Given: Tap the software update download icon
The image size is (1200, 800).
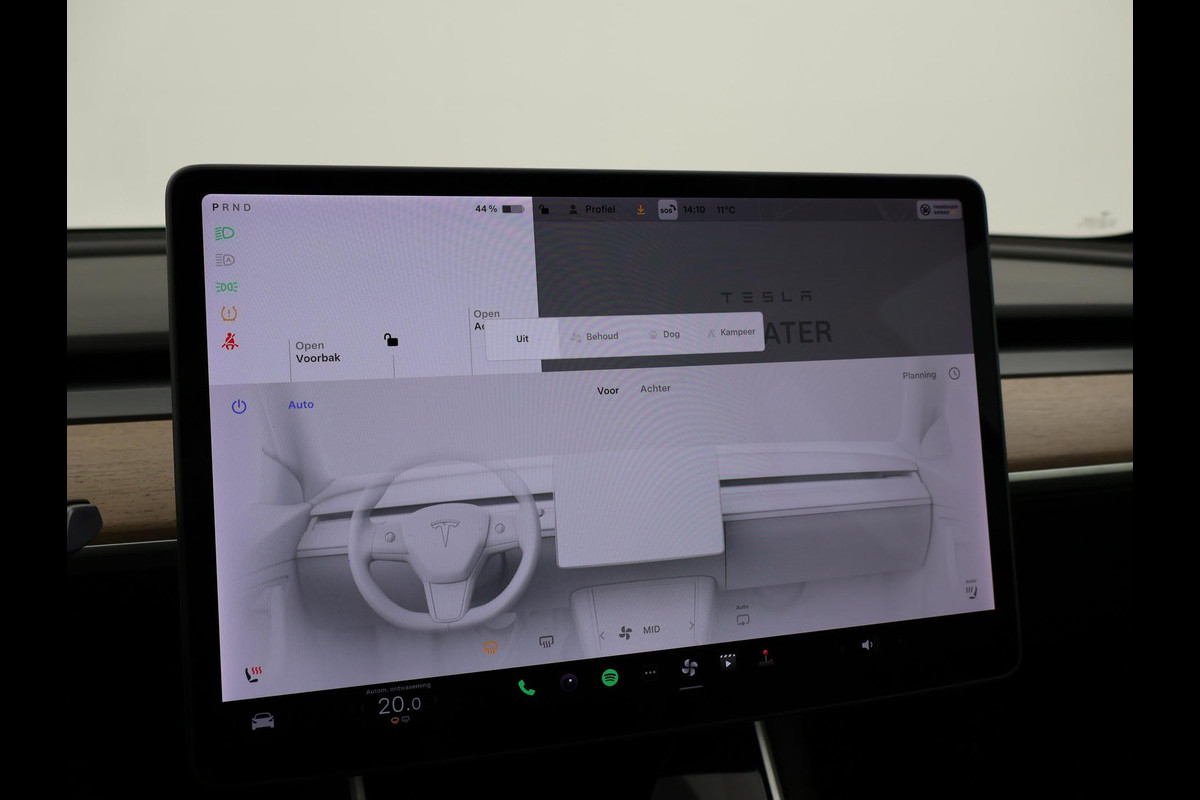Looking at the screenshot, I should click(641, 210).
